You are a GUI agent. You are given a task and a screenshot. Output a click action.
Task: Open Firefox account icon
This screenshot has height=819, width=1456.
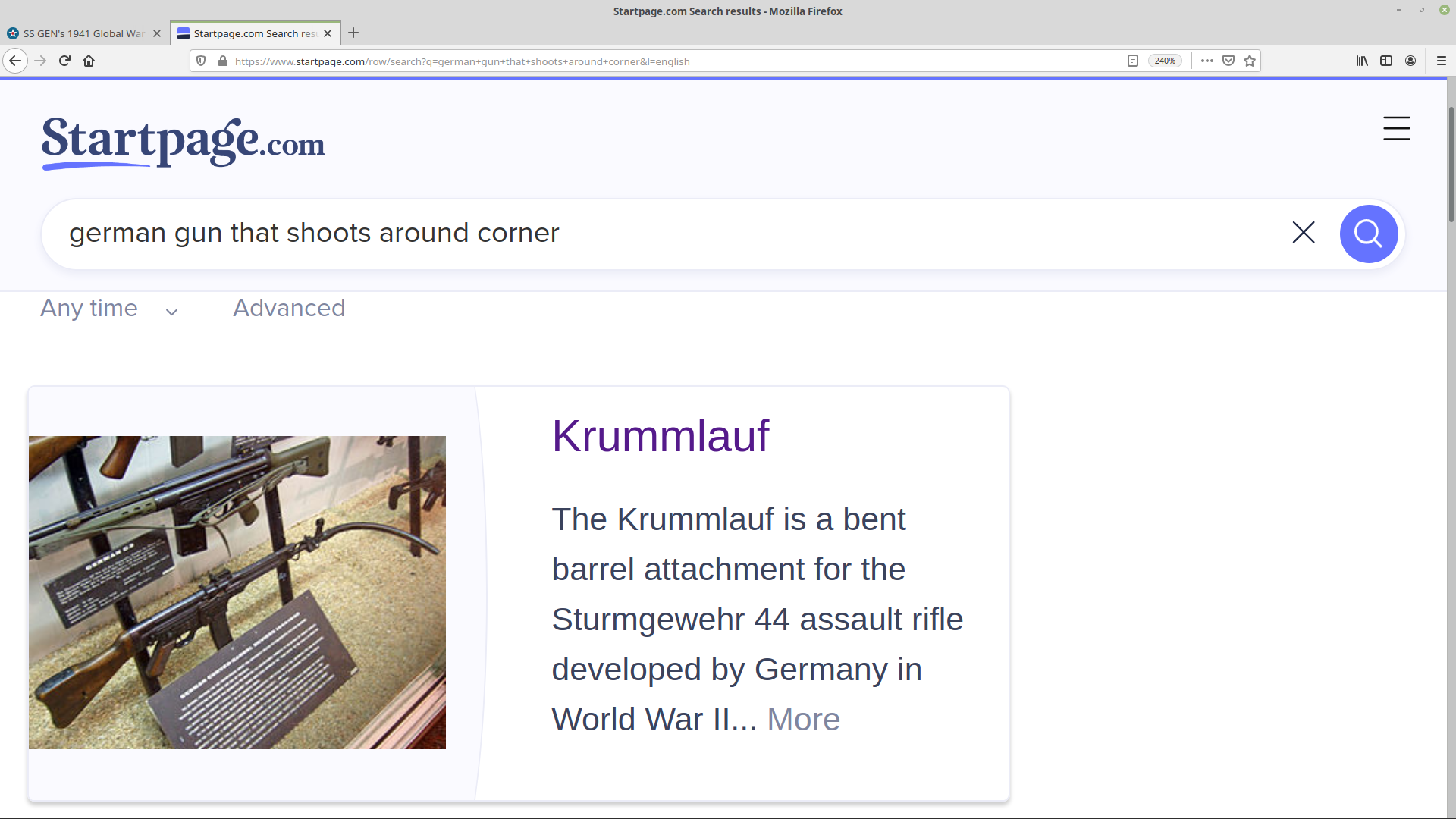[1410, 61]
